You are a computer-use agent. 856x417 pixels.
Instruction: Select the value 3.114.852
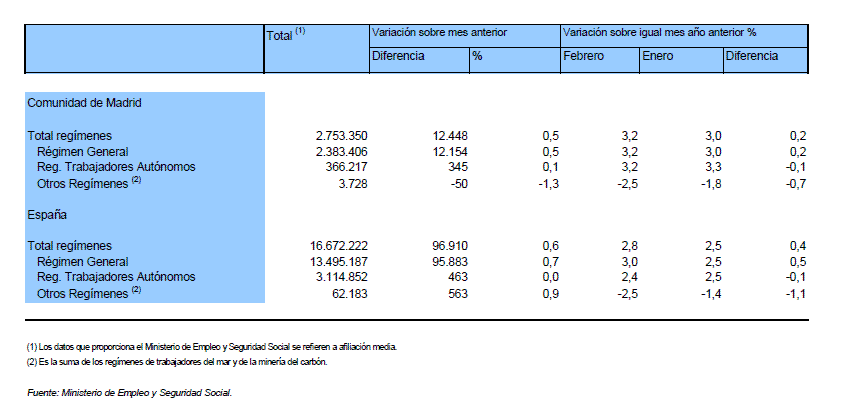[340, 277]
